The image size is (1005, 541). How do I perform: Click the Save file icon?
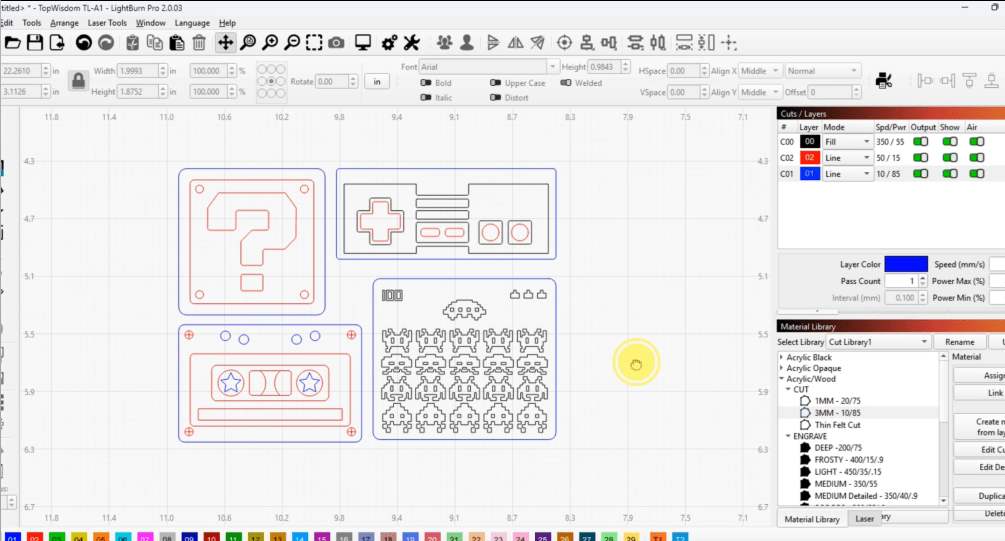click(35, 42)
